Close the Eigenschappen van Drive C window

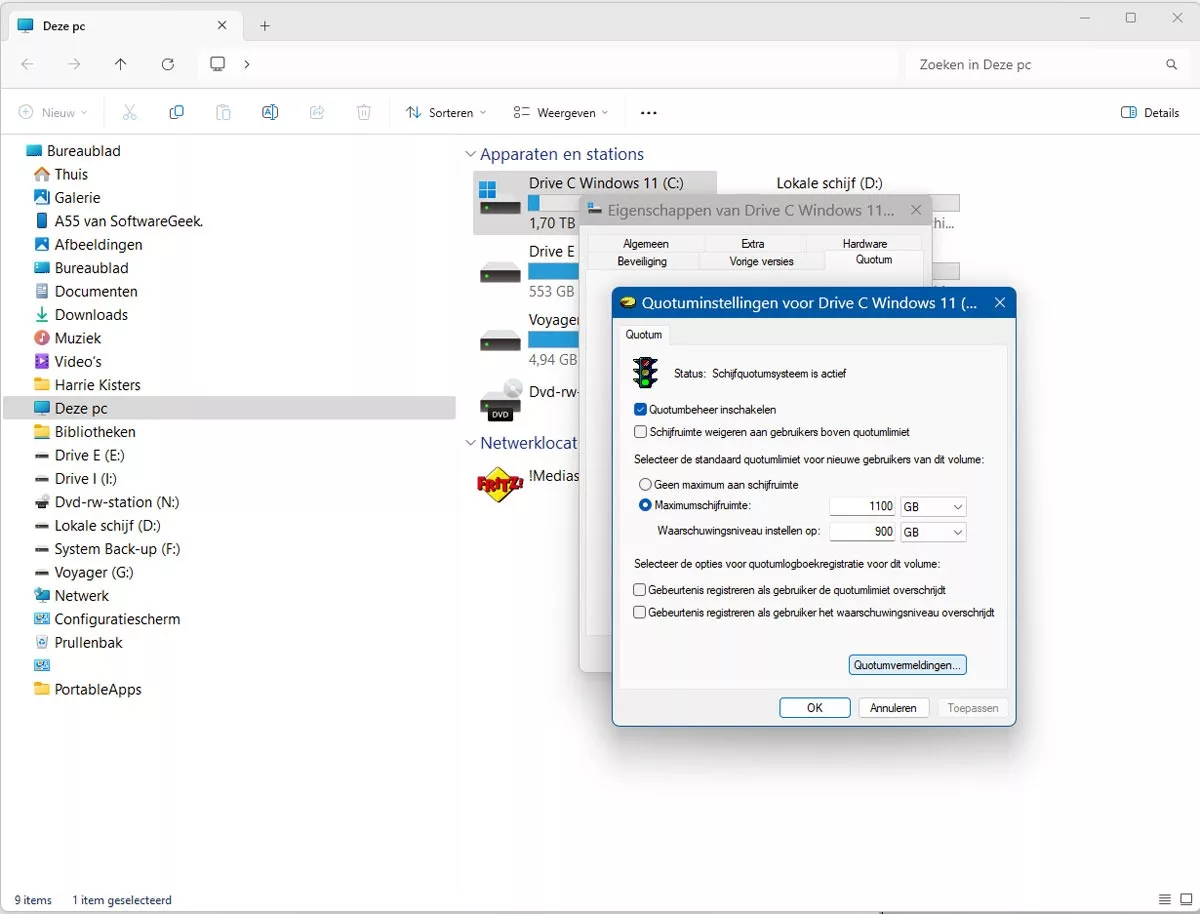tap(916, 210)
